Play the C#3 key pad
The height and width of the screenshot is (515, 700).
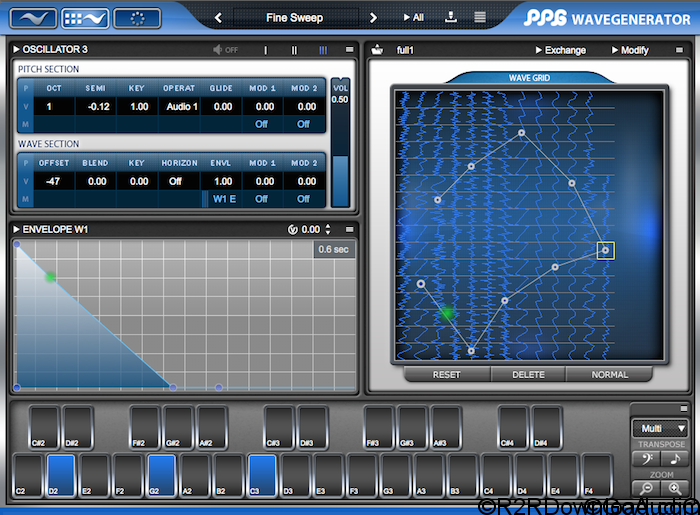pyautogui.click(x=279, y=427)
